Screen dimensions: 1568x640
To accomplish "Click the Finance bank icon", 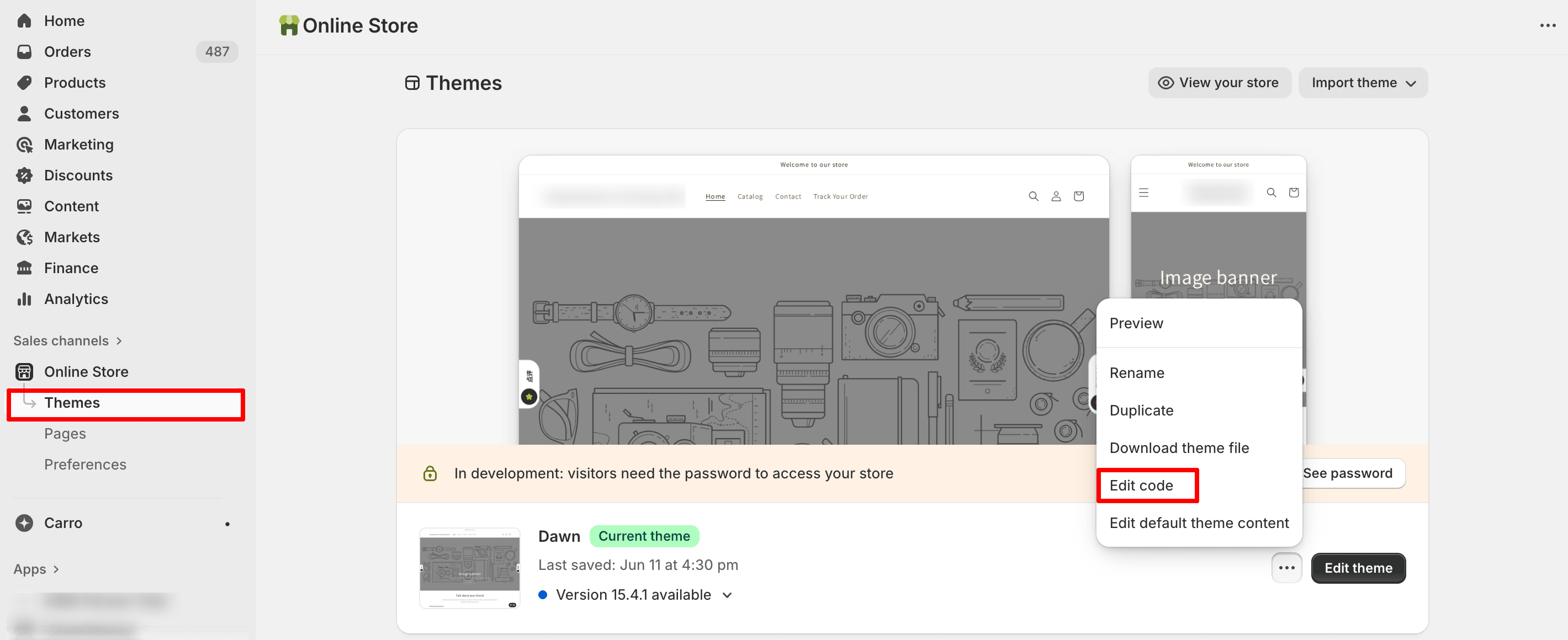I will tap(24, 268).
